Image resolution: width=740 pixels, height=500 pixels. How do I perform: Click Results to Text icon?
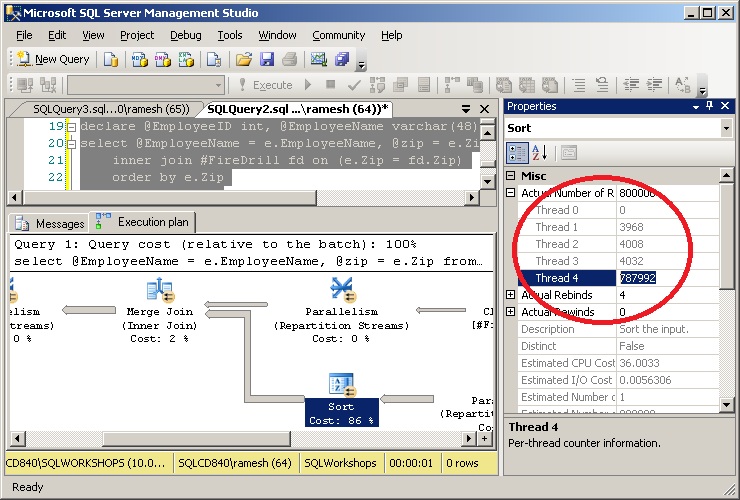click(x=504, y=85)
